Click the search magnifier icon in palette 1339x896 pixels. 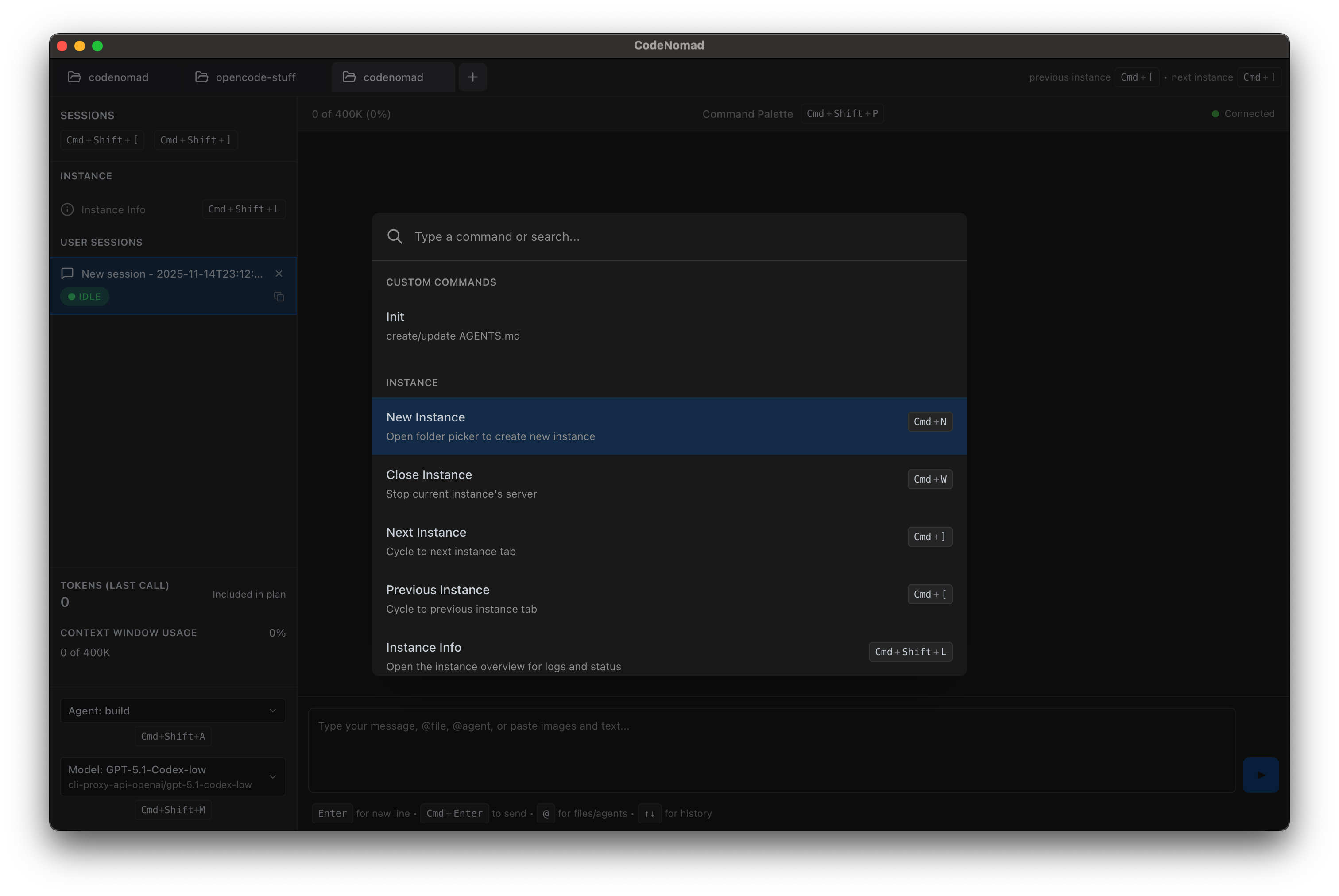(x=395, y=236)
